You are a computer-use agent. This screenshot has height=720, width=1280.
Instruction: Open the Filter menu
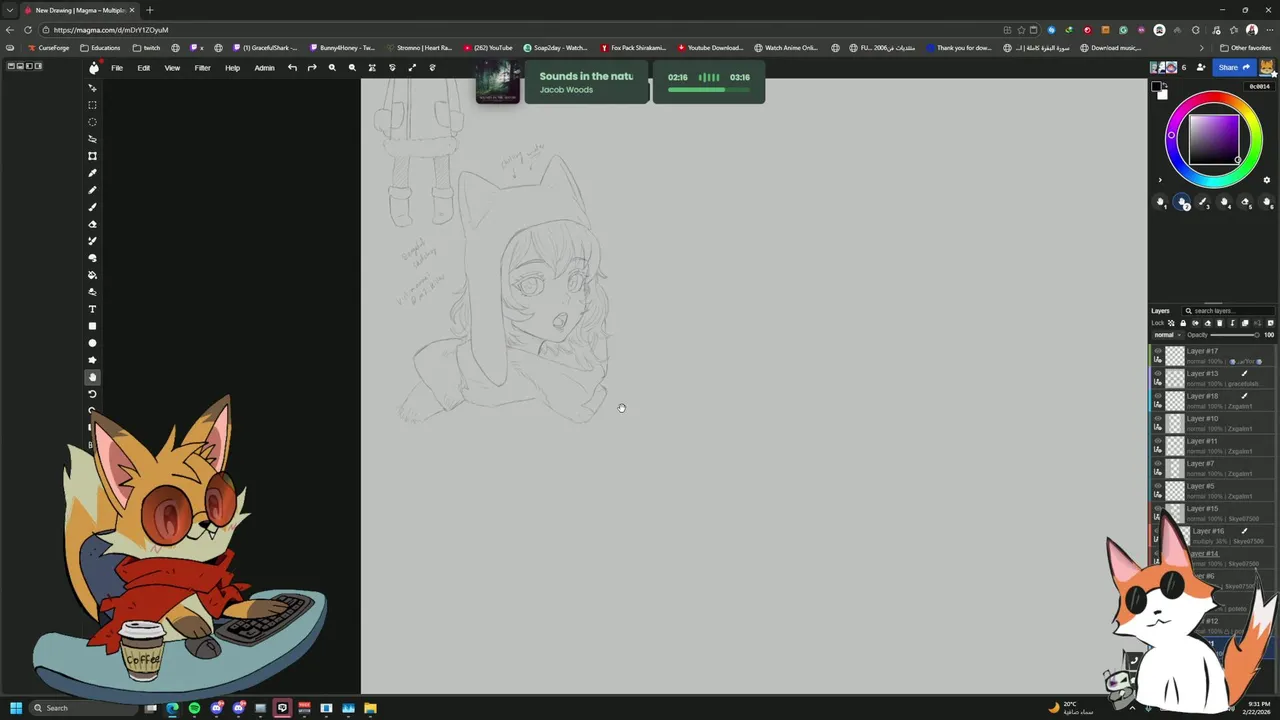pyautogui.click(x=203, y=68)
